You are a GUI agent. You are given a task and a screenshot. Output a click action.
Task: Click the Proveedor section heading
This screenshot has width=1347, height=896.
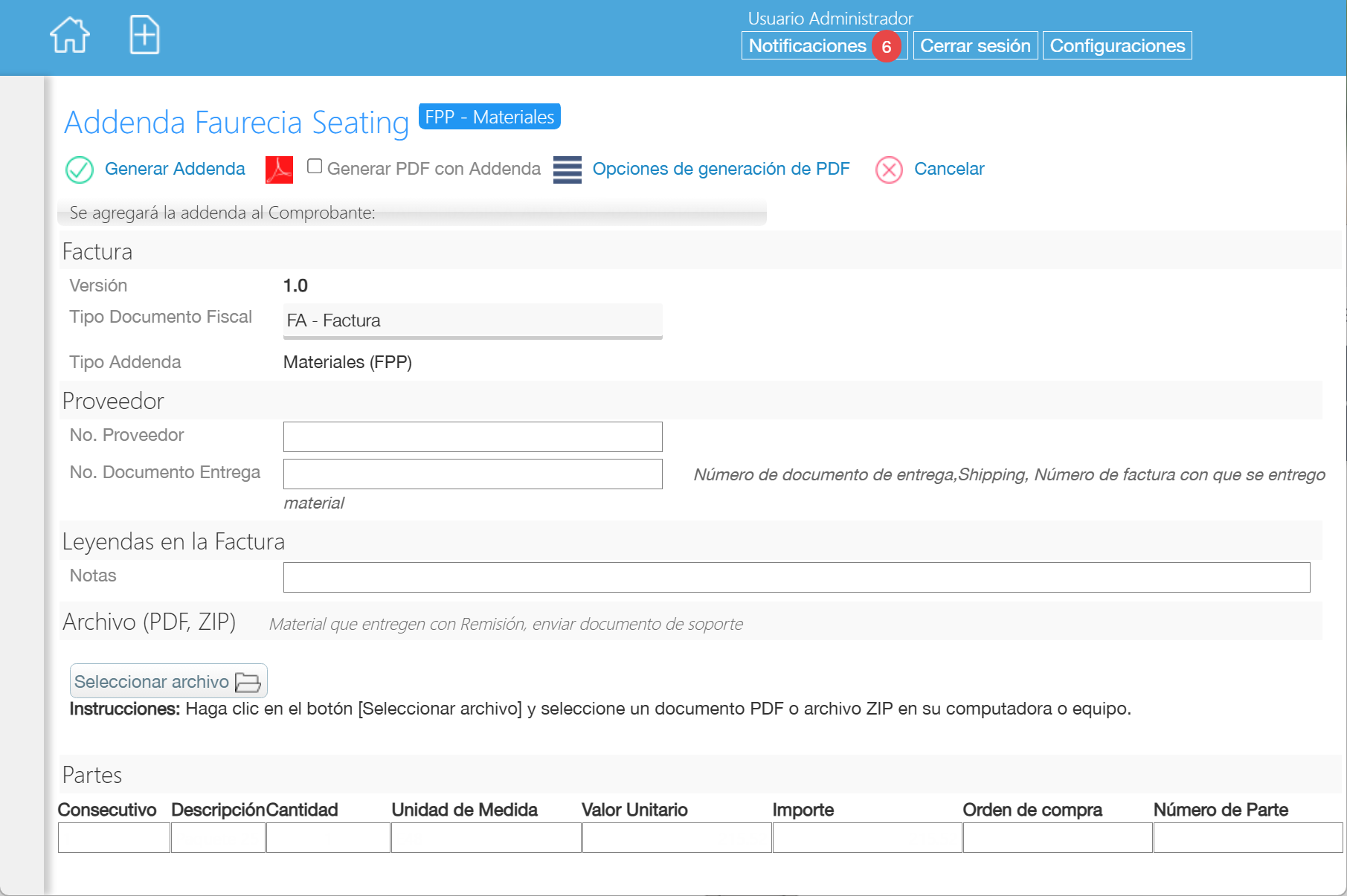coord(113,401)
